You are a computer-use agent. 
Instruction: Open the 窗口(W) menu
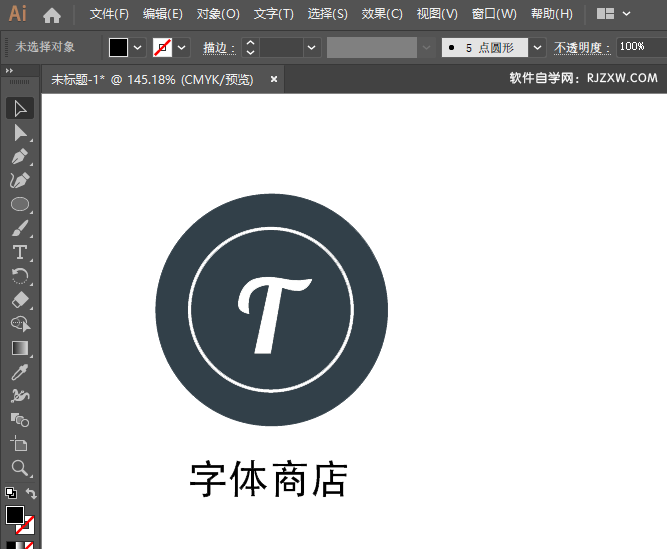tap(494, 14)
